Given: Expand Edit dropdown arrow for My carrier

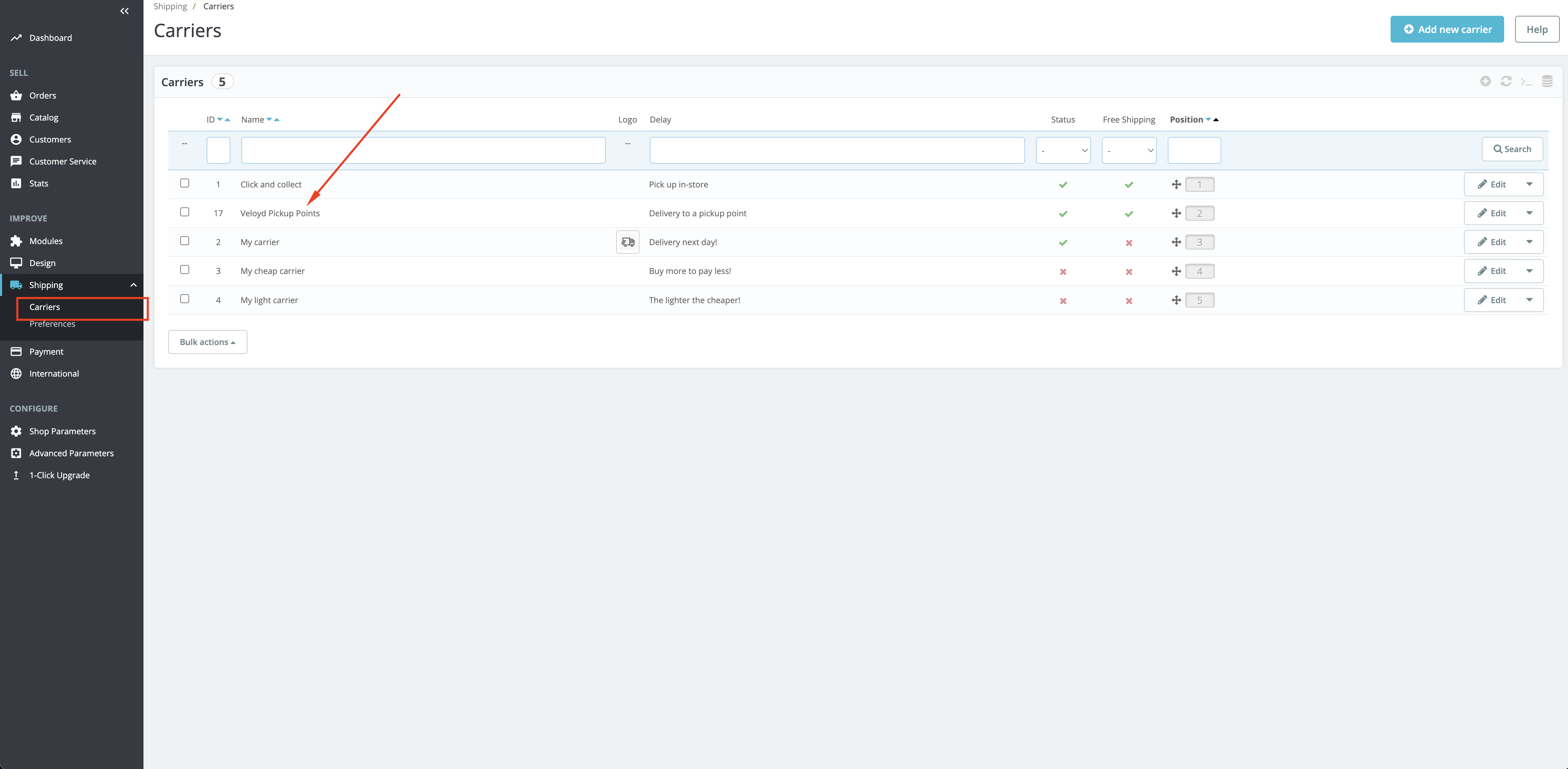Looking at the screenshot, I should coord(1529,242).
